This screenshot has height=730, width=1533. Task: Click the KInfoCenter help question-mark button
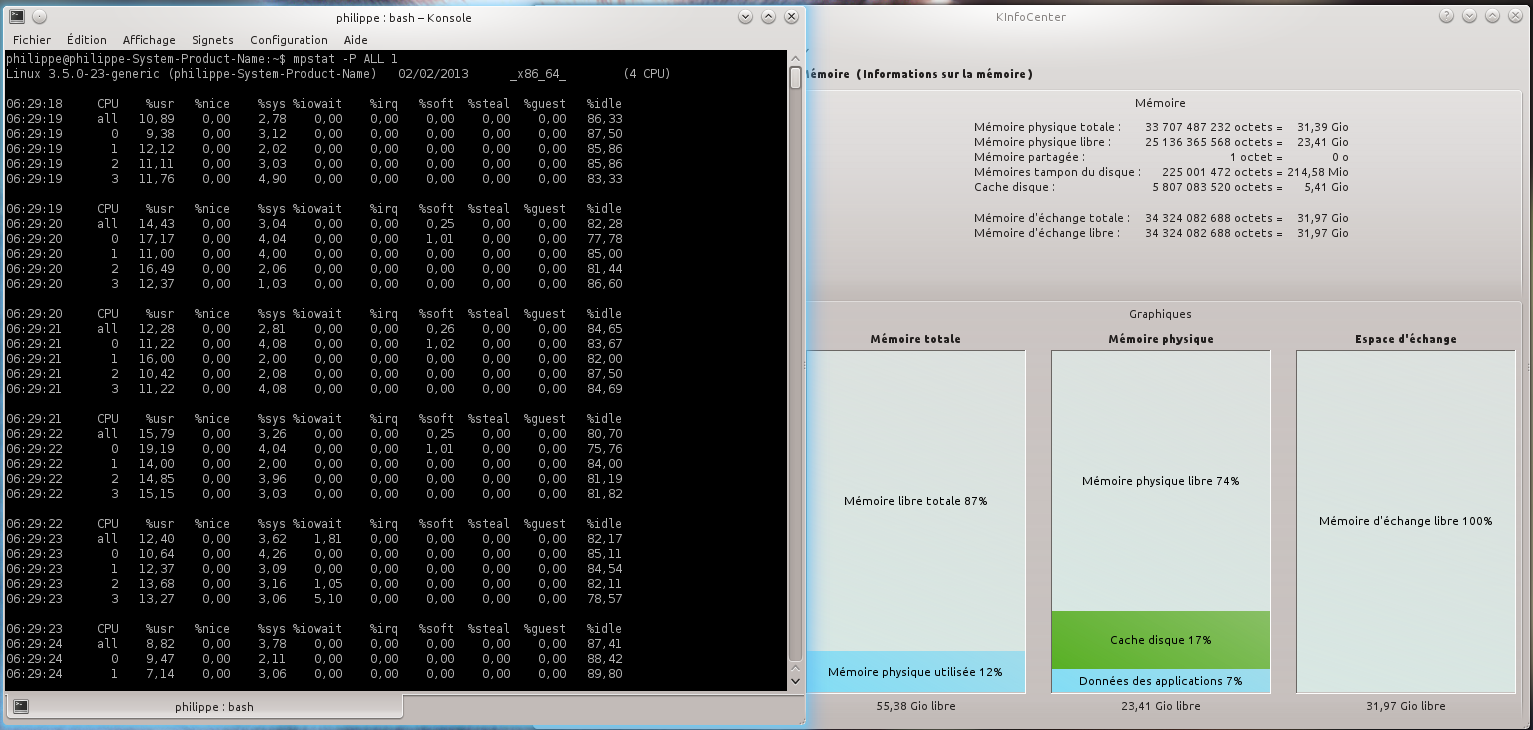1447,17
